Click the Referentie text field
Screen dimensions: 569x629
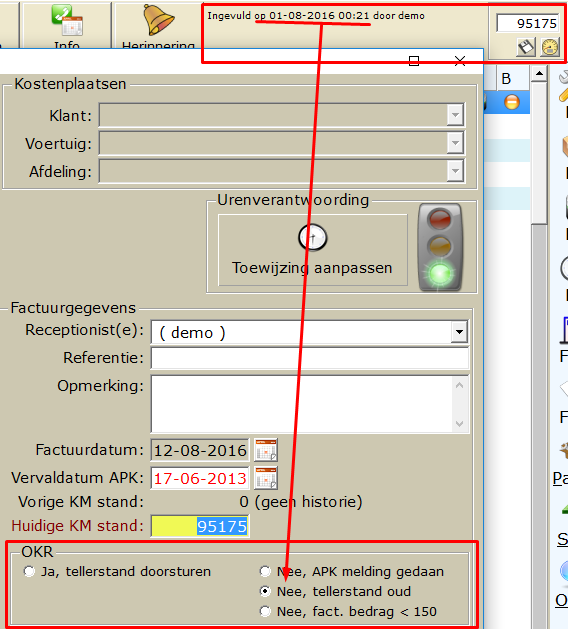tap(310, 358)
